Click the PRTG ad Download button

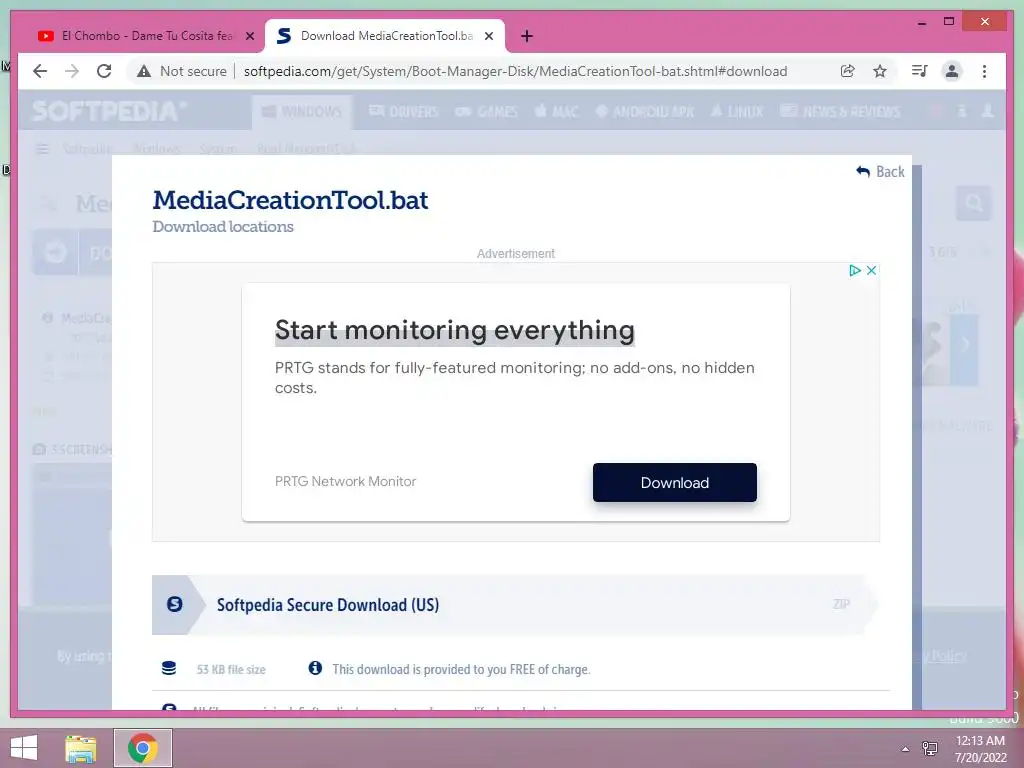coord(675,483)
